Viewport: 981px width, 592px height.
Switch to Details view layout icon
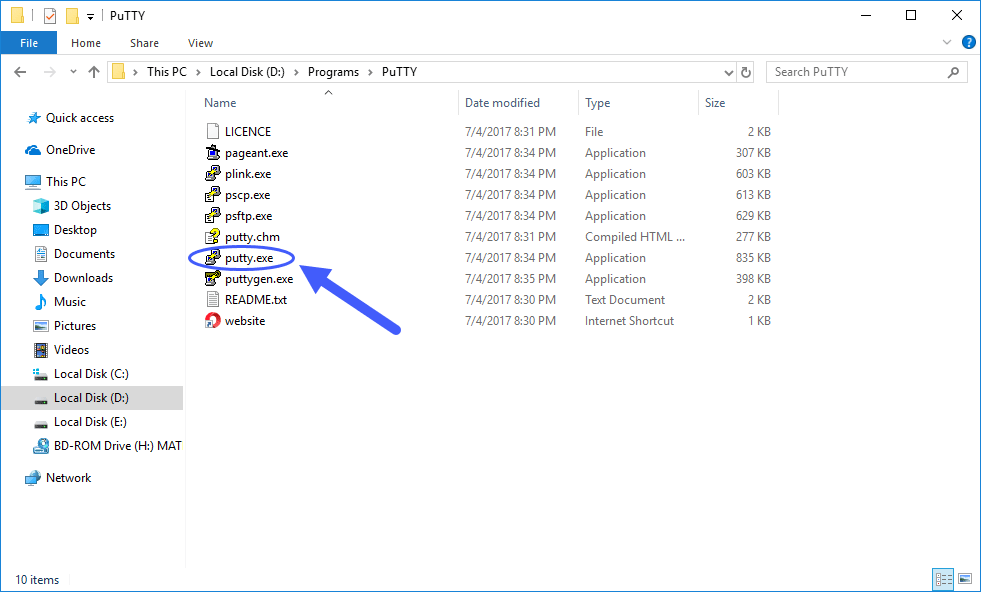coord(943,579)
